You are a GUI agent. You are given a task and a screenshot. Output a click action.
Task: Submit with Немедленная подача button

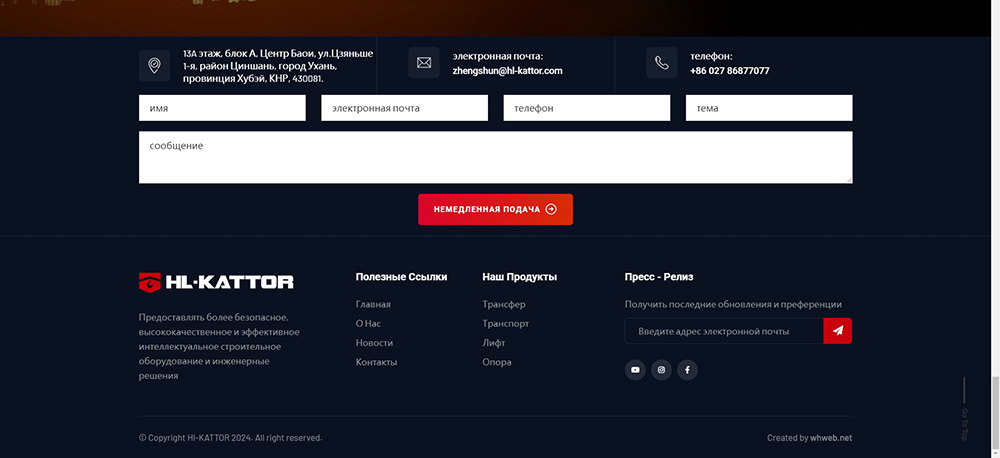(x=495, y=209)
